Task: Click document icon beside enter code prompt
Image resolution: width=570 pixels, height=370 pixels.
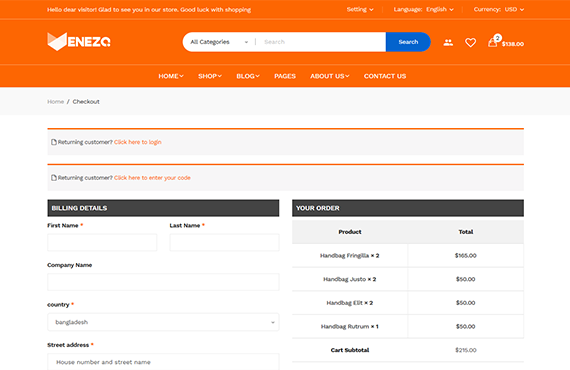Action: tap(54, 178)
